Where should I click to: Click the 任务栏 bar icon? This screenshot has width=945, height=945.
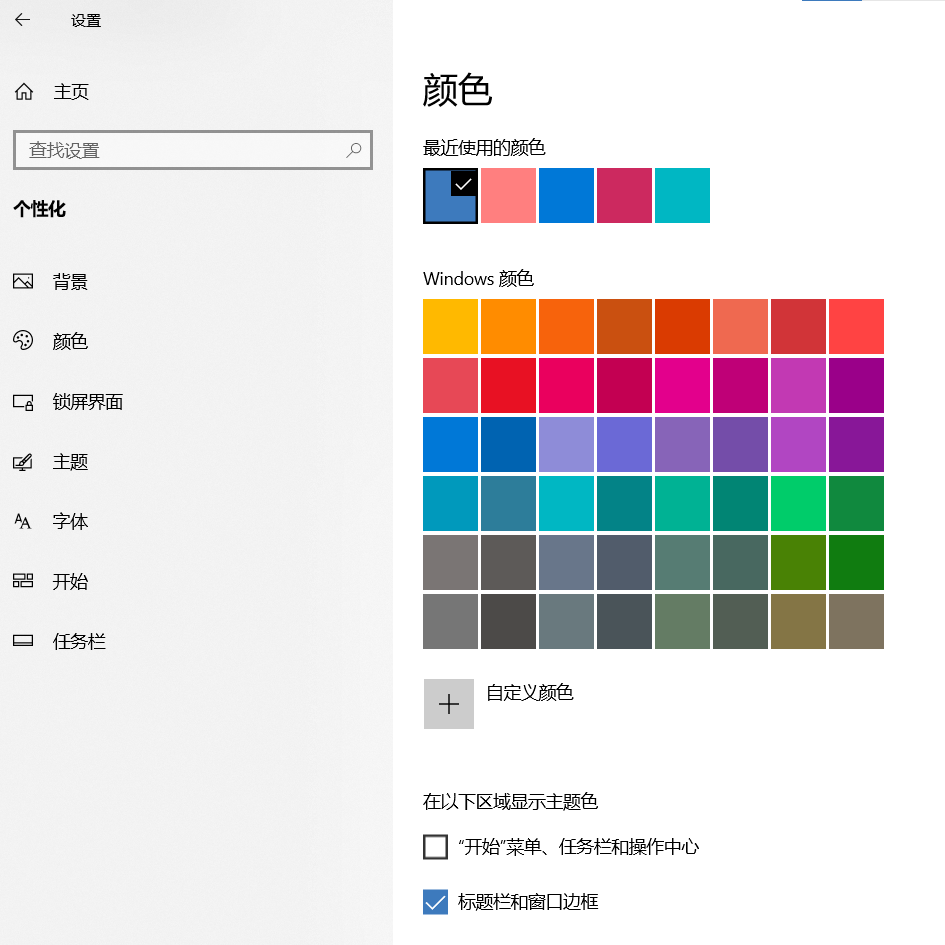click(x=23, y=641)
